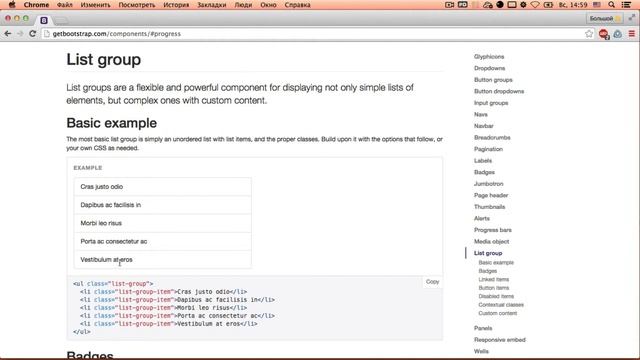This screenshot has width=640, height=360.
Task: Open the Chrome app menu
Action: click(x=36, y=5)
